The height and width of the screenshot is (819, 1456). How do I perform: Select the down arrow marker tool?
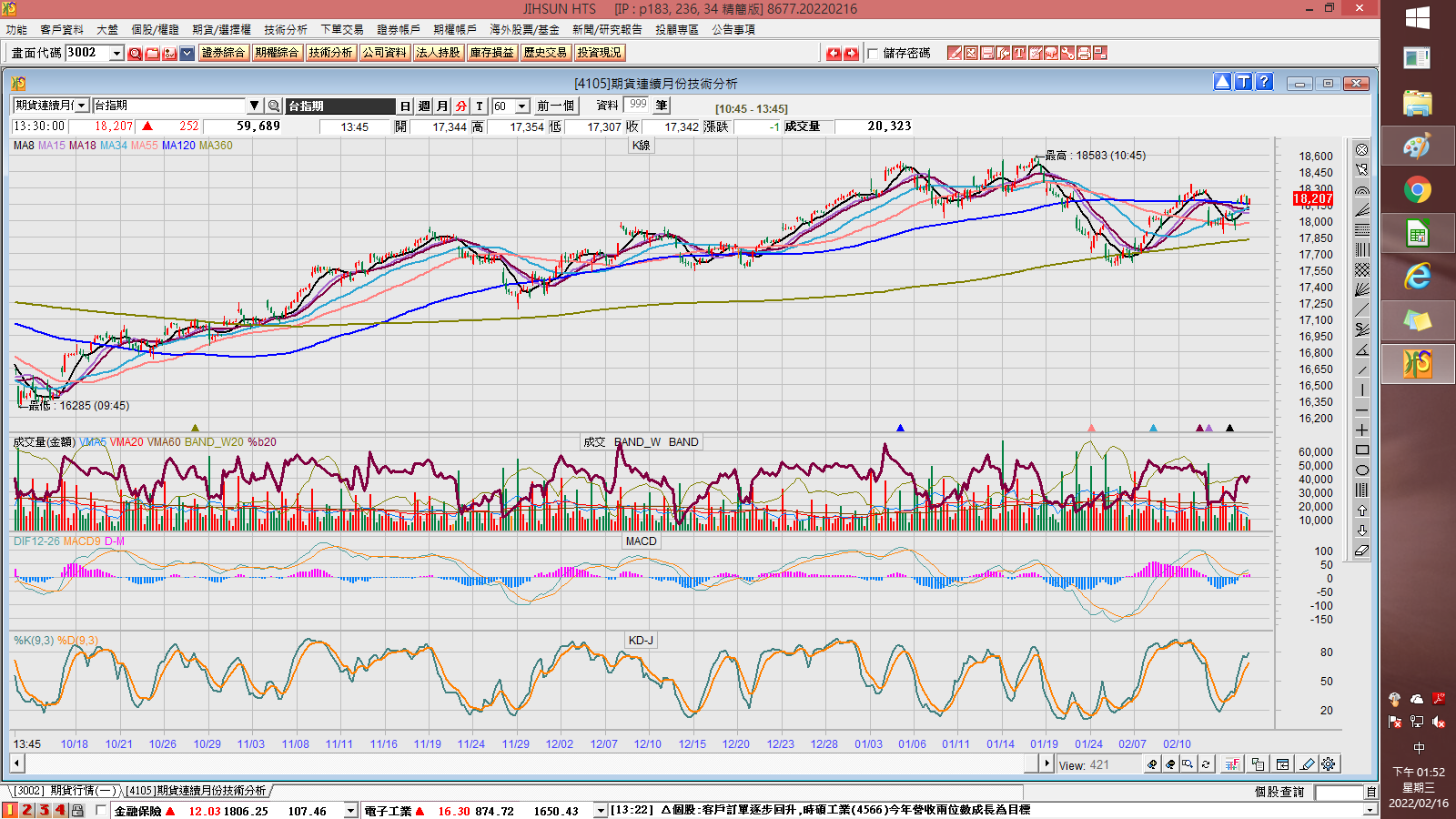tap(1362, 530)
